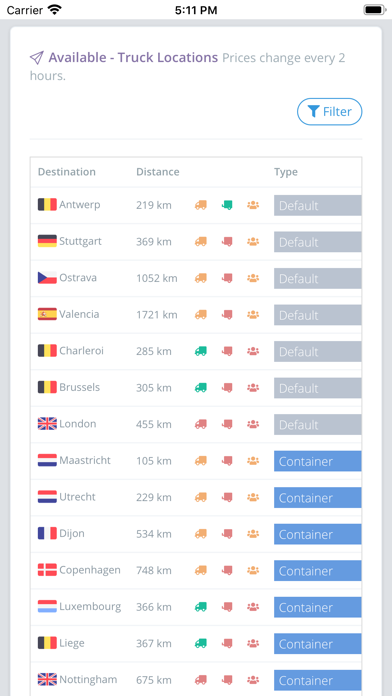Click the Type column header
This screenshot has width=392, height=696.
click(x=286, y=172)
